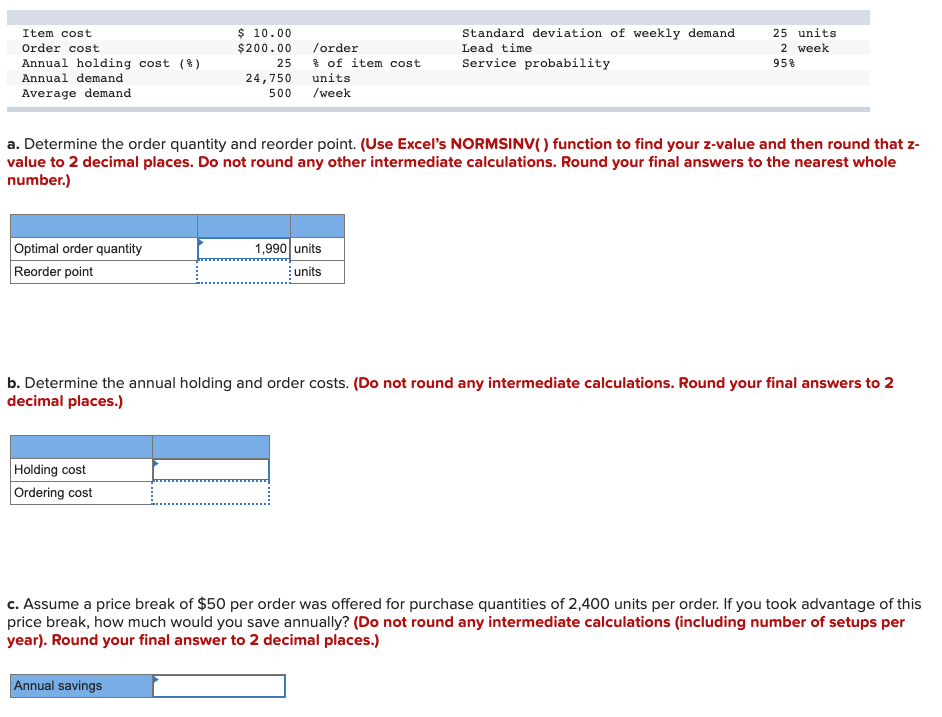Click the 'Order cost' label
This screenshot has height=717, width=942.
point(61,48)
